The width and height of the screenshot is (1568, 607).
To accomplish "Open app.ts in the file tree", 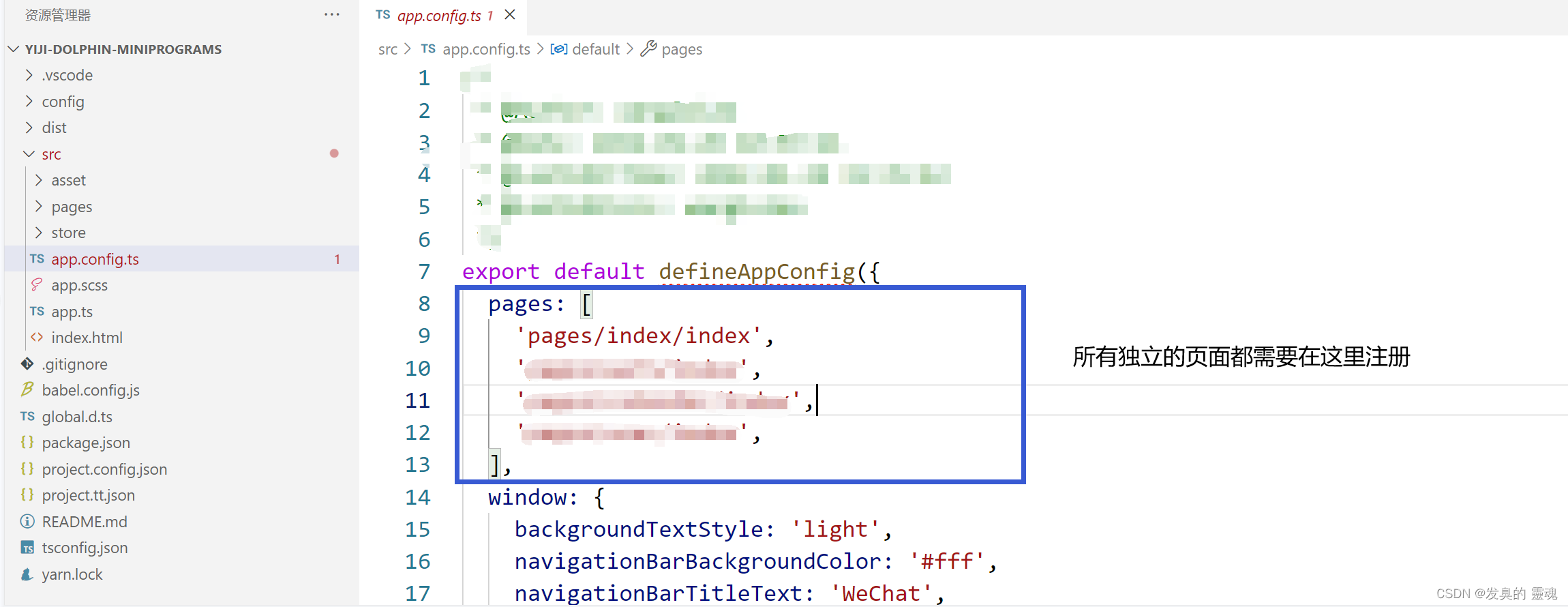I will (x=72, y=312).
